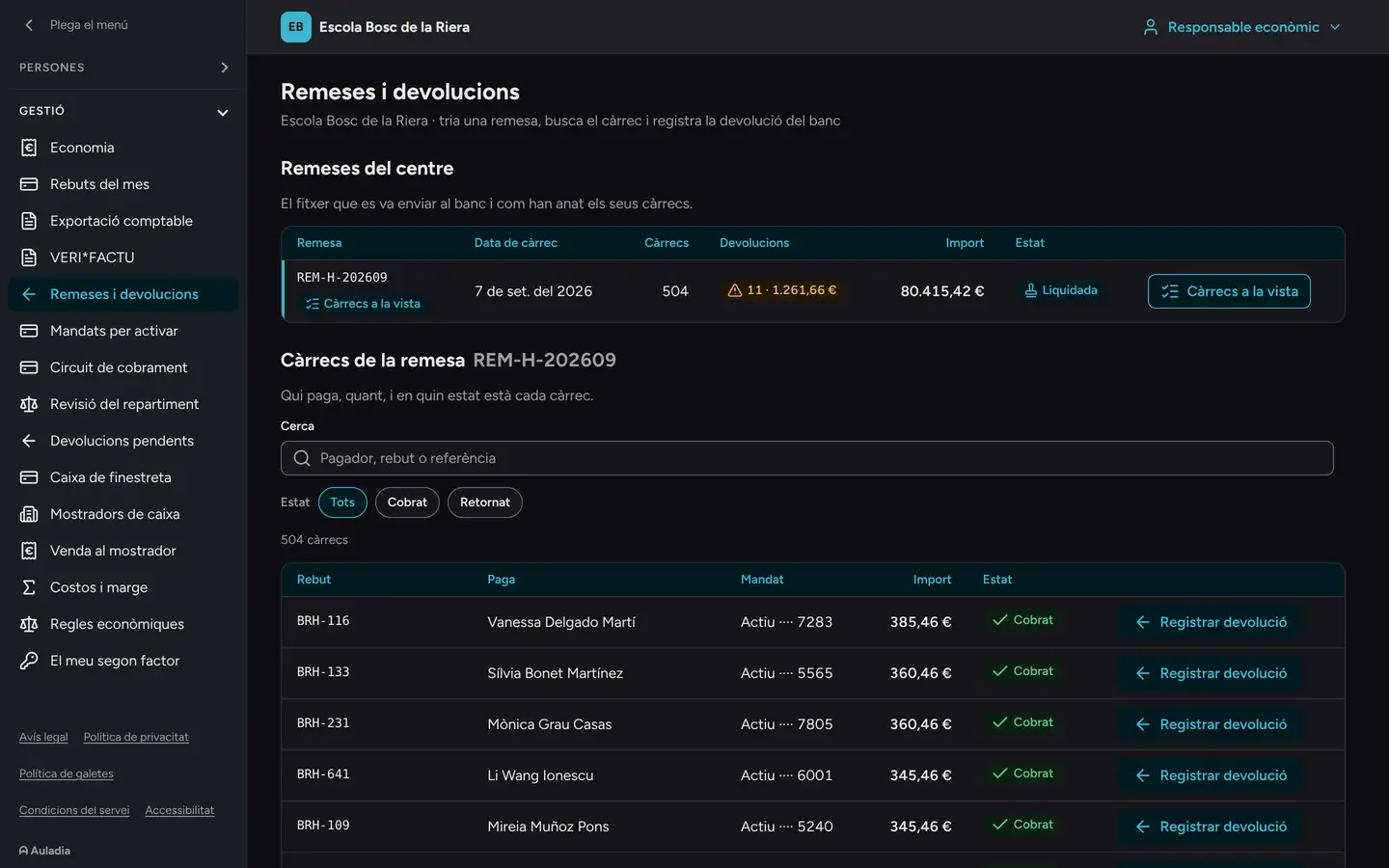1389x868 pixels.
Task: Open Revisió del repartiment scales icon
Action: (29, 404)
